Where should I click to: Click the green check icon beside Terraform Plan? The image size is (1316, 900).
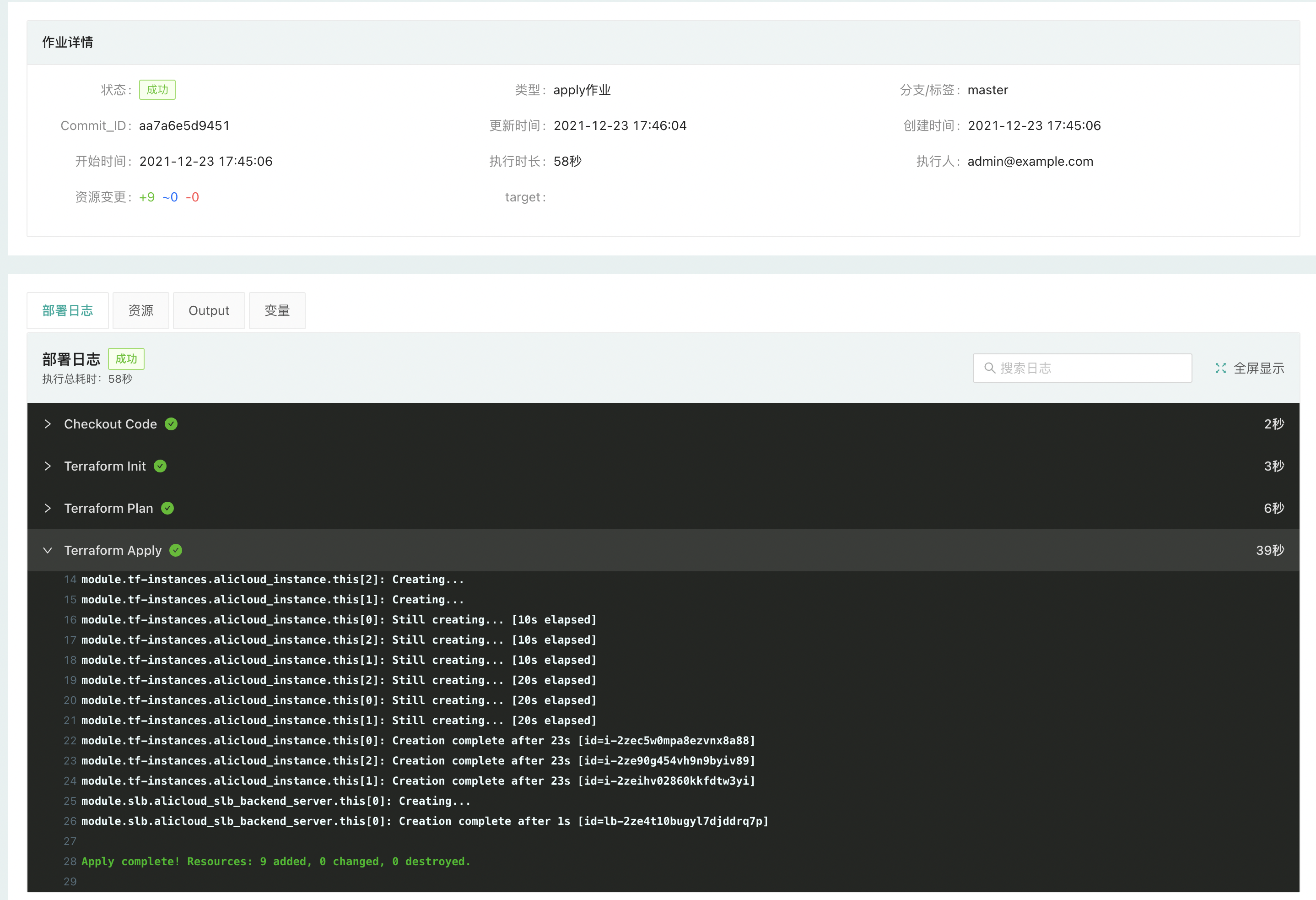click(167, 508)
